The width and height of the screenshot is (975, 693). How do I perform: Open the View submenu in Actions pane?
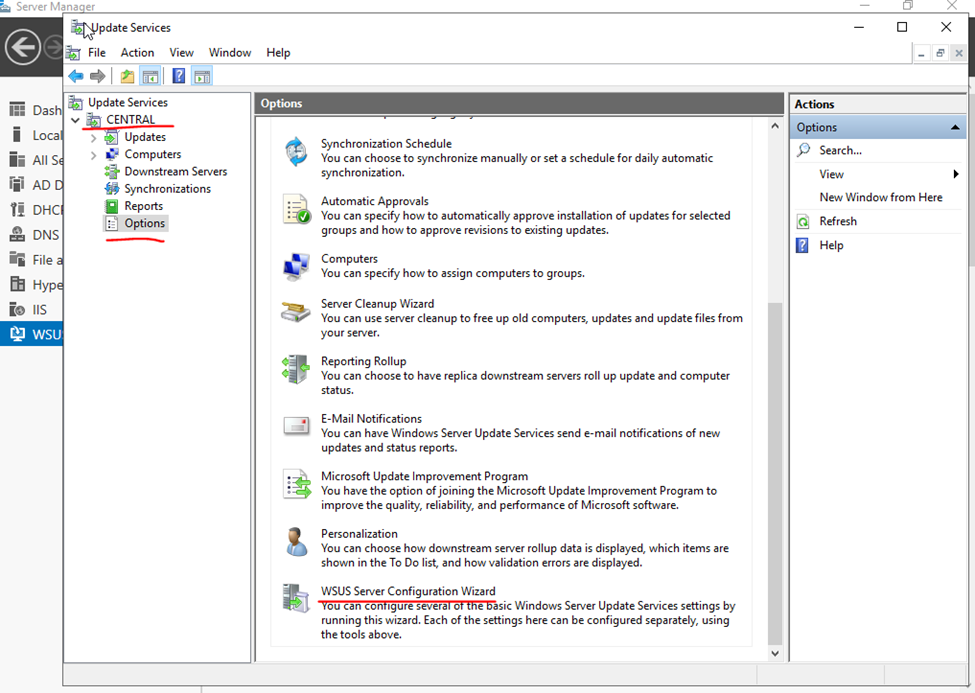pyautogui.click(x=831, y=174)
